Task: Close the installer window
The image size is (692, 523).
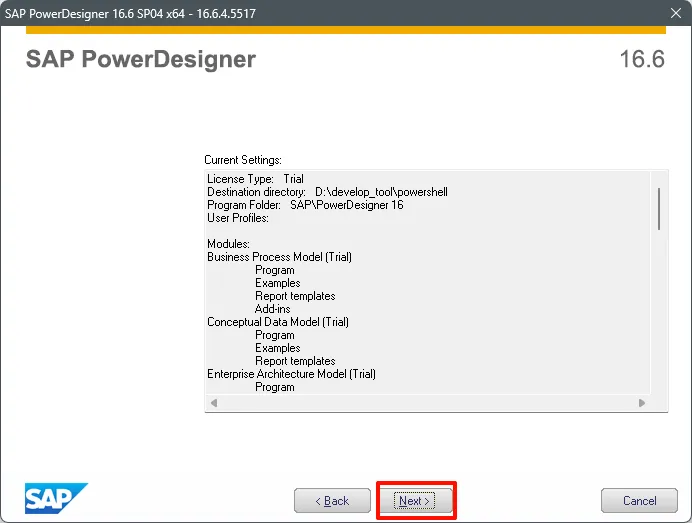Action: click(x=676, y=13)
